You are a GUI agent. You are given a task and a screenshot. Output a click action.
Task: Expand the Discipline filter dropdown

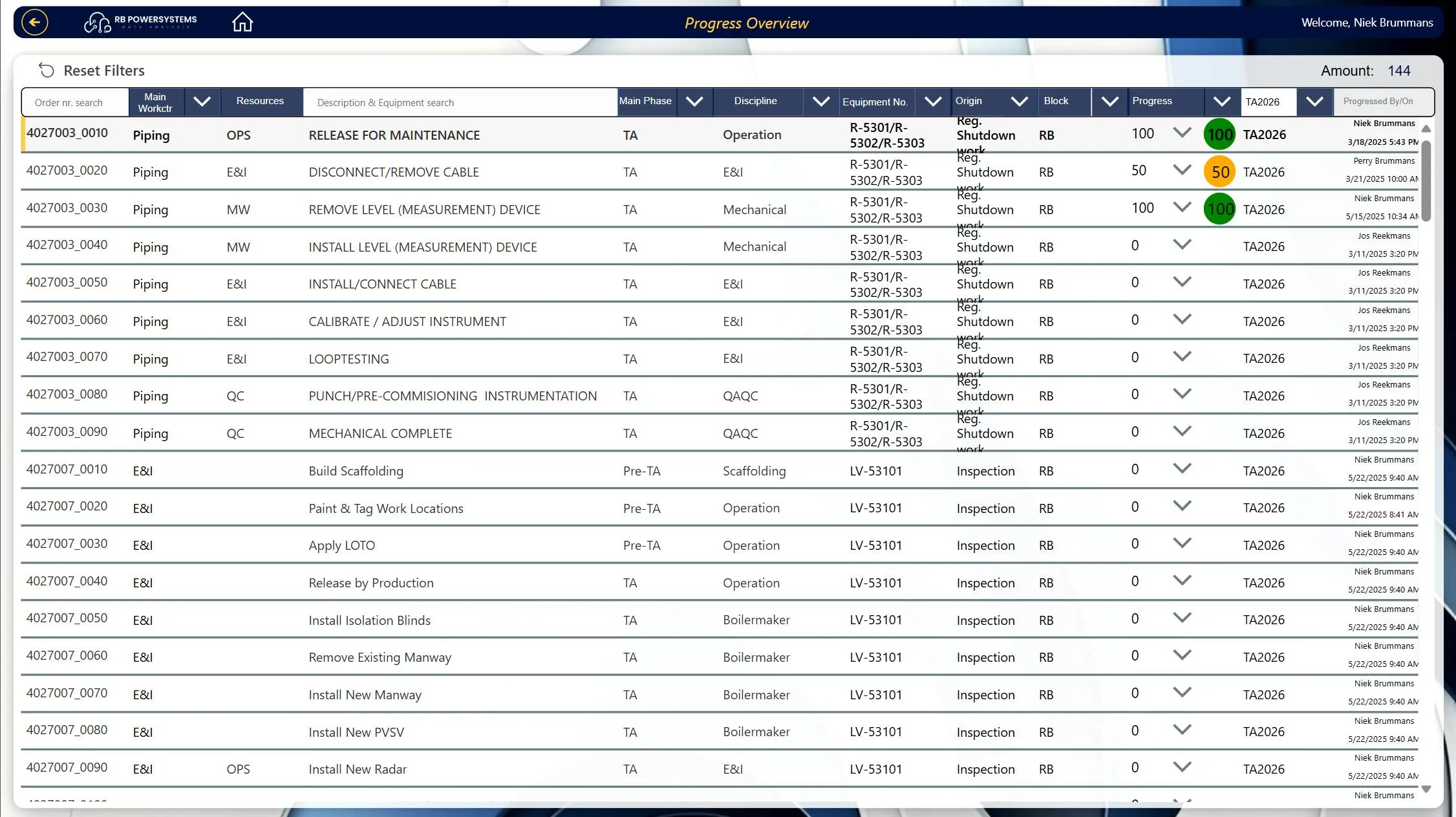point(821,102)
